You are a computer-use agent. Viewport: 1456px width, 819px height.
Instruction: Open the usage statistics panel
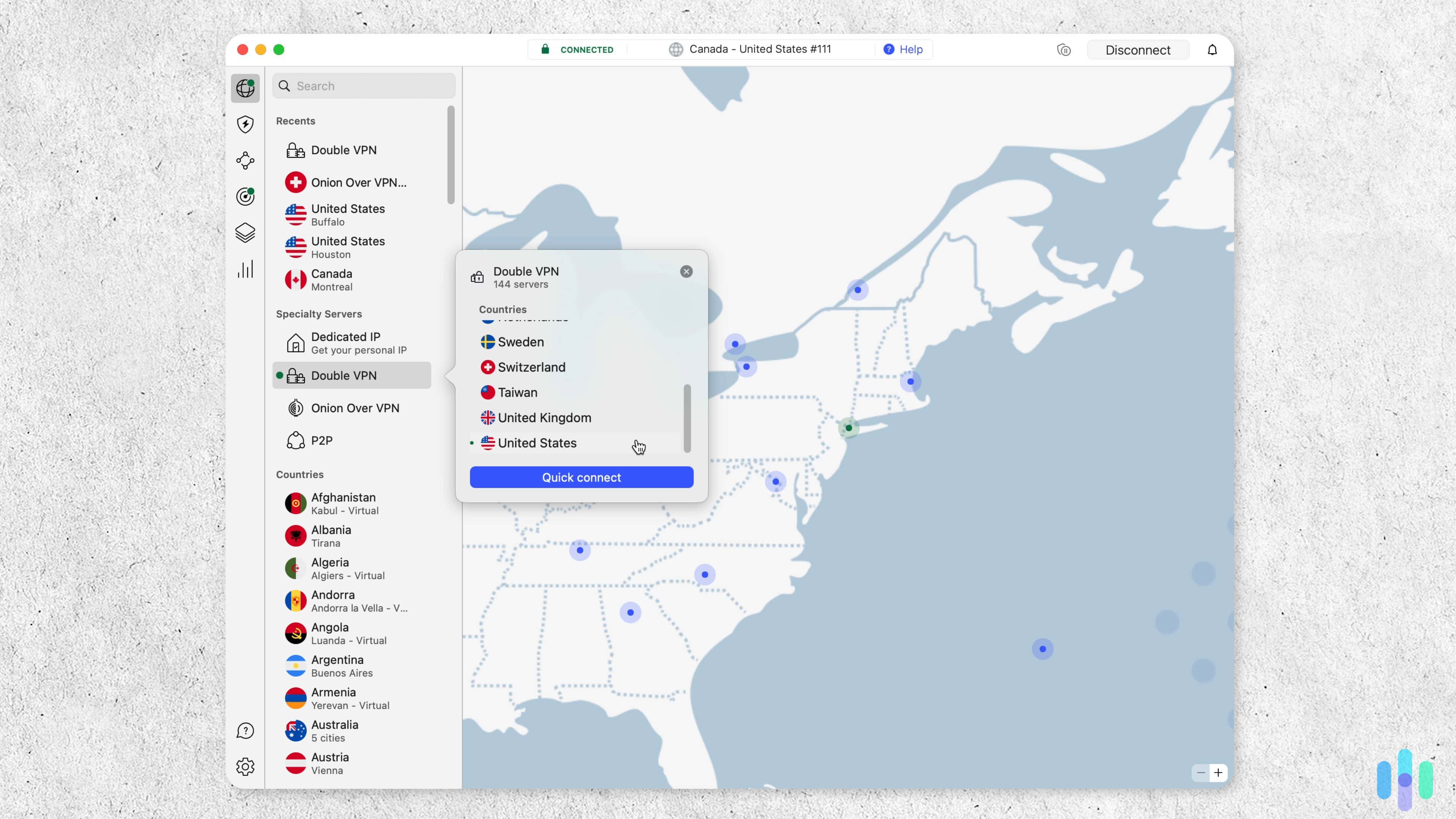(x=245, y=269)
